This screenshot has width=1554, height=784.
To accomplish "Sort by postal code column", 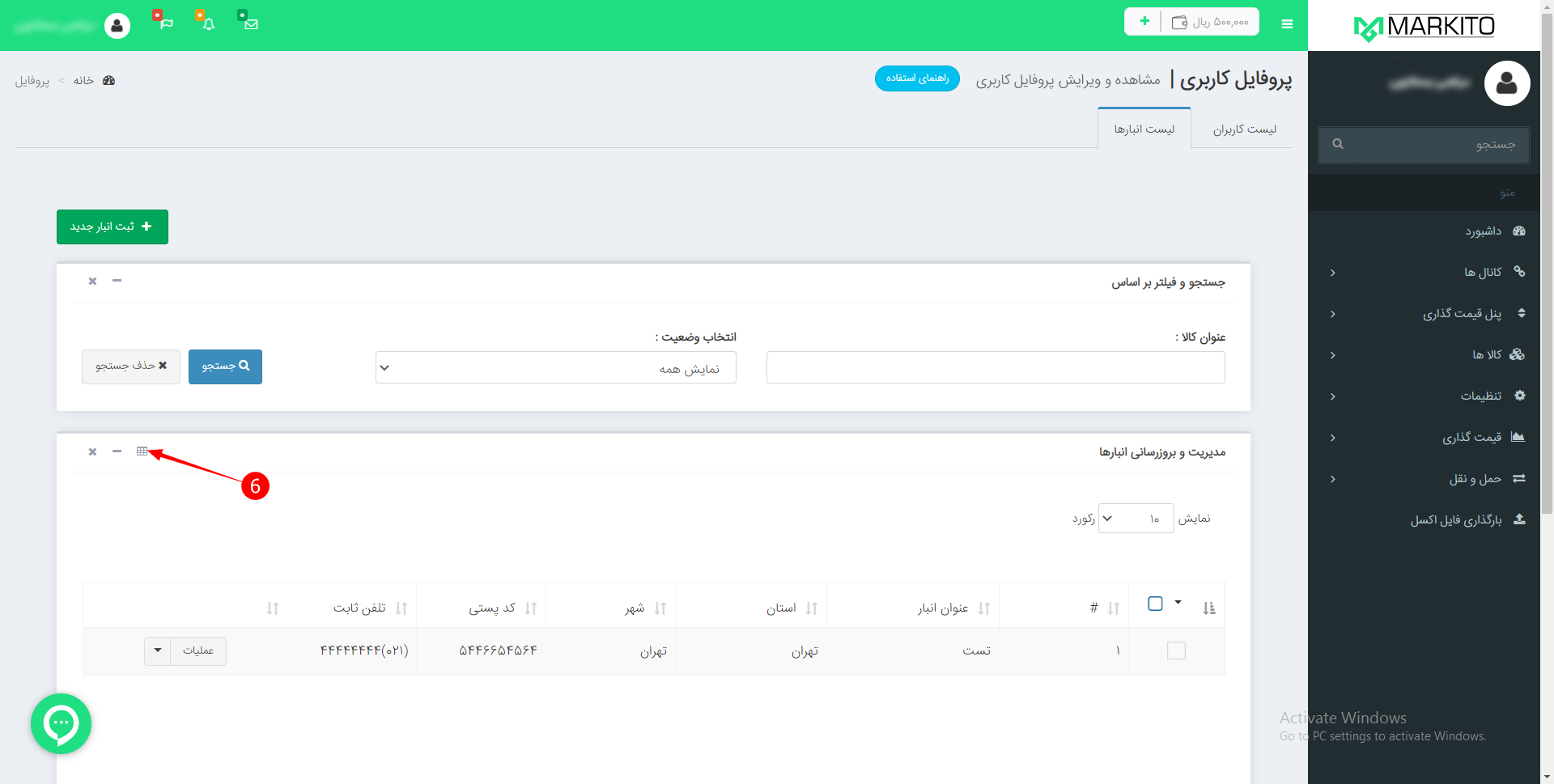I will 530,608.
